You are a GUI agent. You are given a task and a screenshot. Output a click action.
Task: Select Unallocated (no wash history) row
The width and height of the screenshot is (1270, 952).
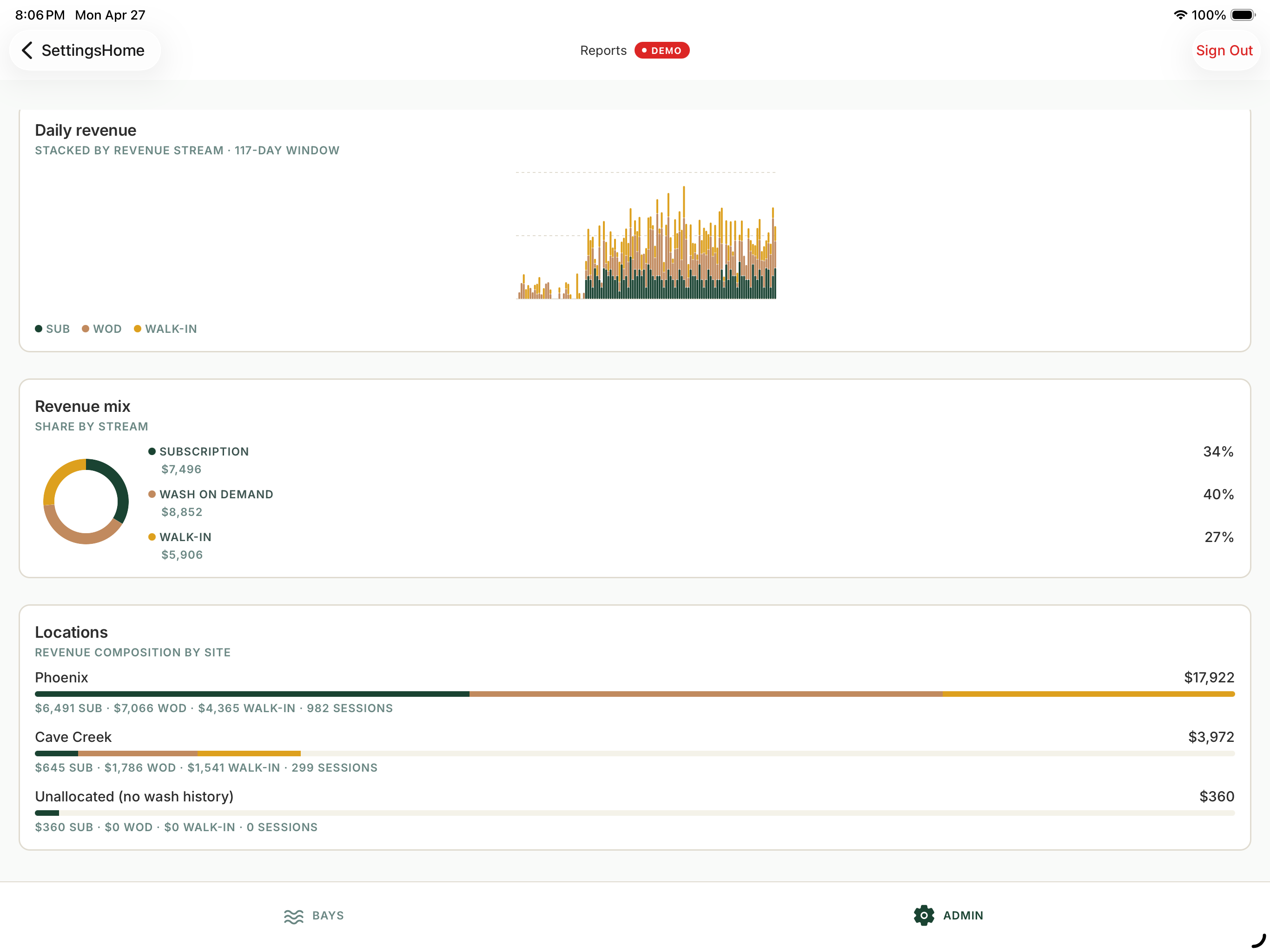tap(134, 796)
